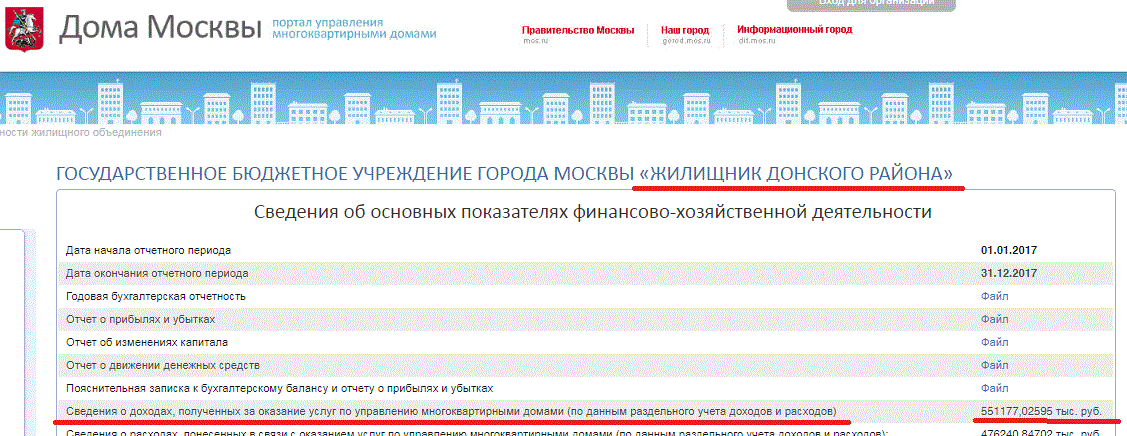
Task: Click the Отчет о прибылях и убытках label
Action: point(140,319)
